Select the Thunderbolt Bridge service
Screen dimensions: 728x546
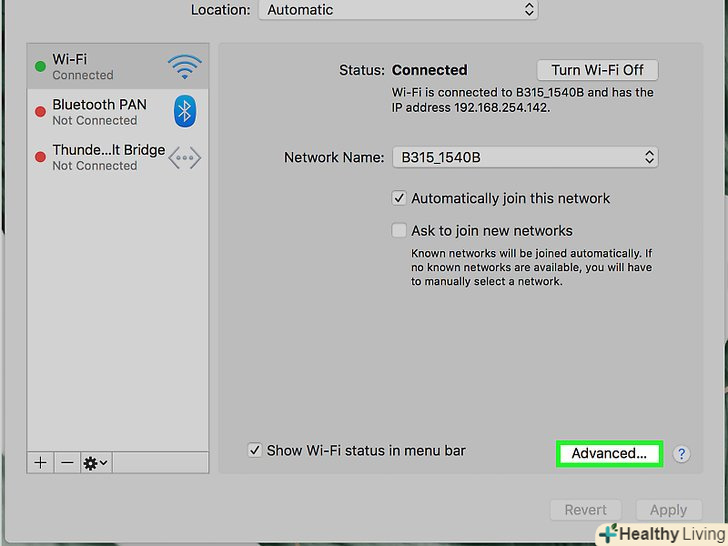click(118, 157)
